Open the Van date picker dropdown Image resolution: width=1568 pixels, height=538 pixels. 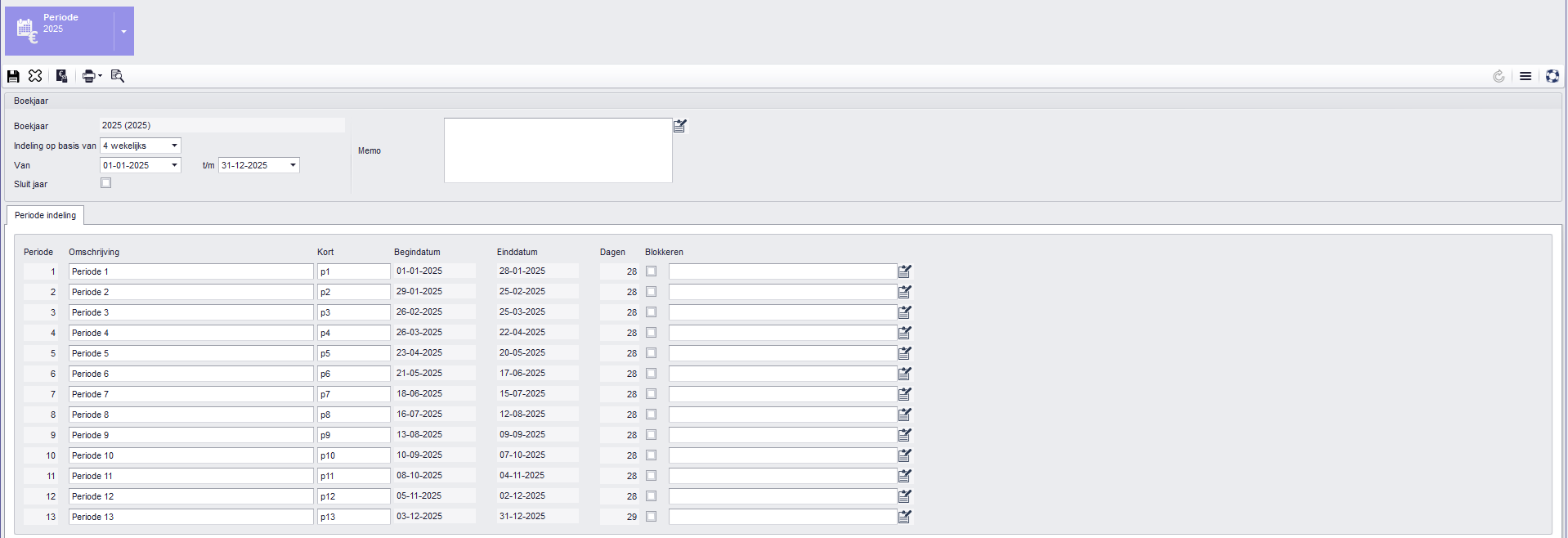pos(174,165)
